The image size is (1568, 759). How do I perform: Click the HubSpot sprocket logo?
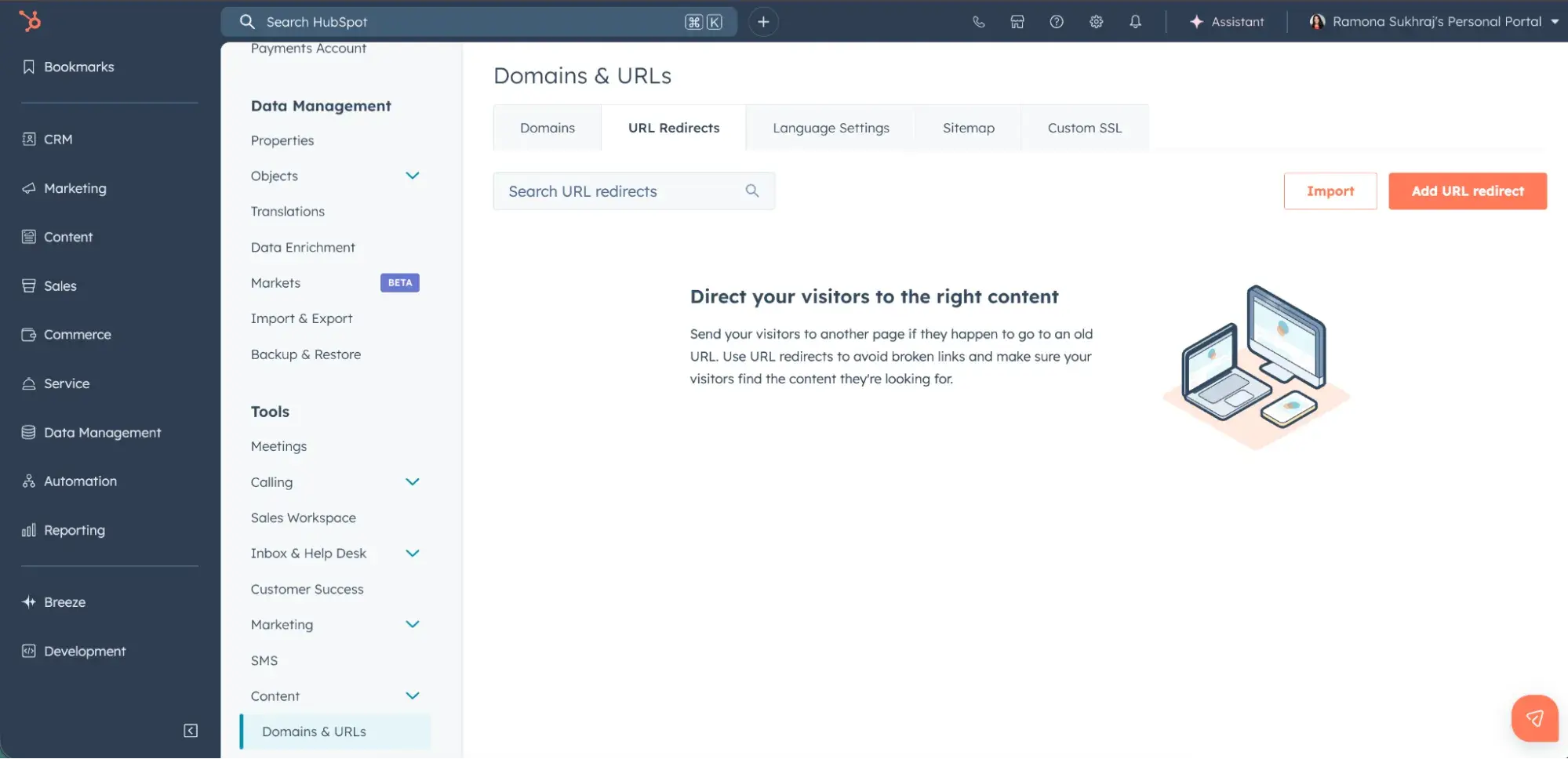tap(31, 21)
